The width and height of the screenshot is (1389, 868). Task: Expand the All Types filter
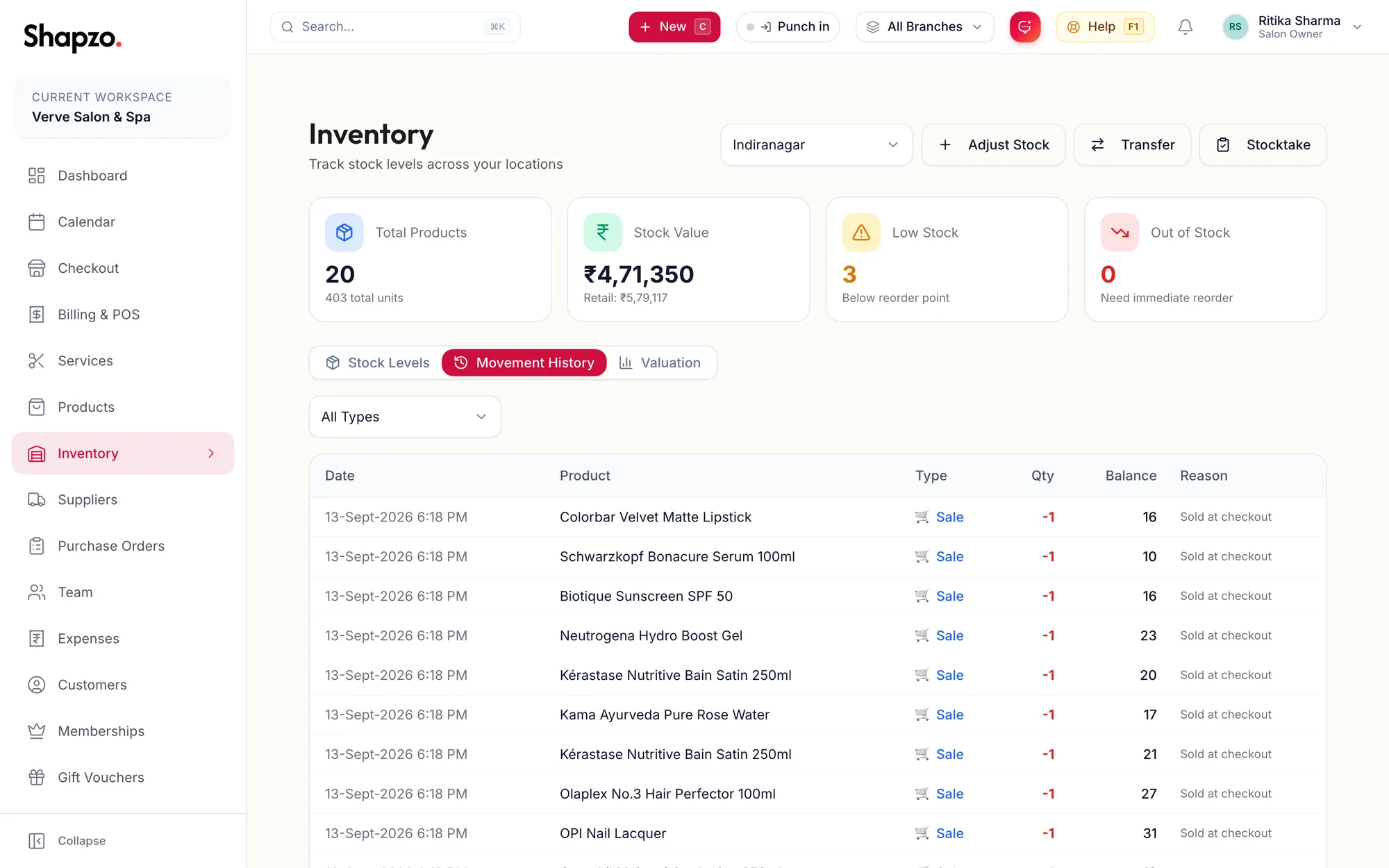pyautogui.click(x=405, y=417)
